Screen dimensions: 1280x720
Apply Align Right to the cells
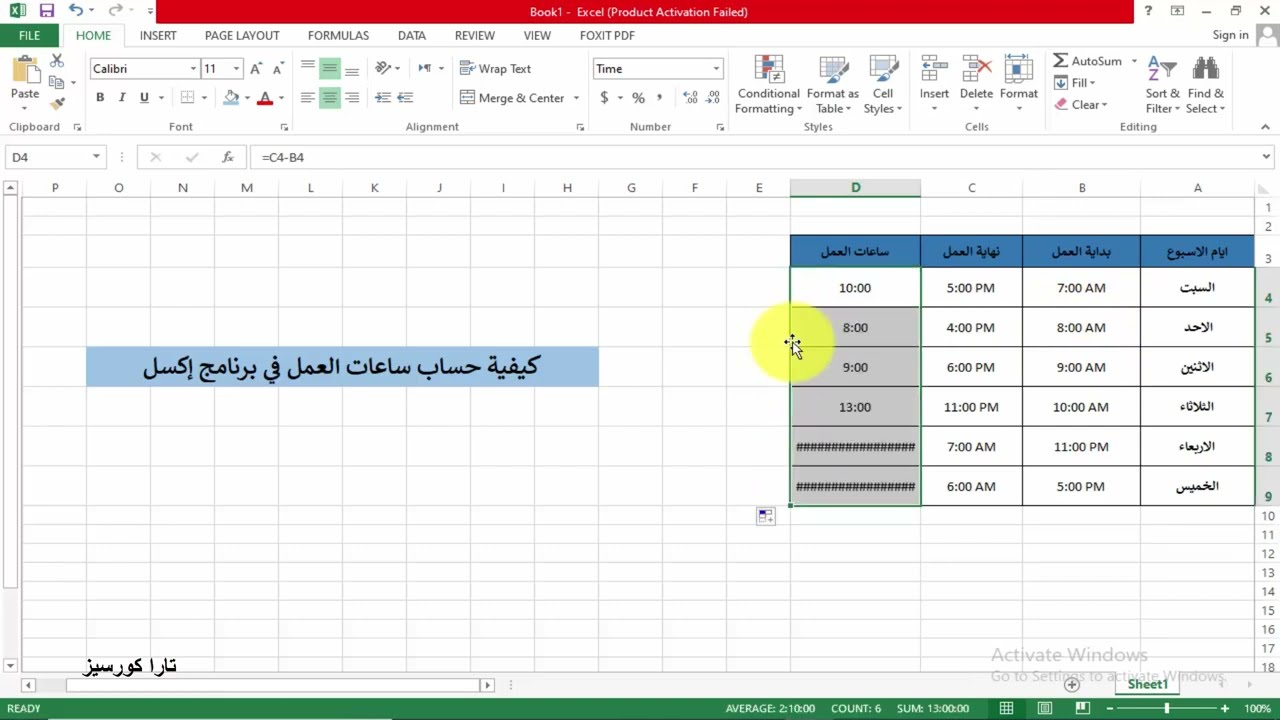[x=352, y=98]
